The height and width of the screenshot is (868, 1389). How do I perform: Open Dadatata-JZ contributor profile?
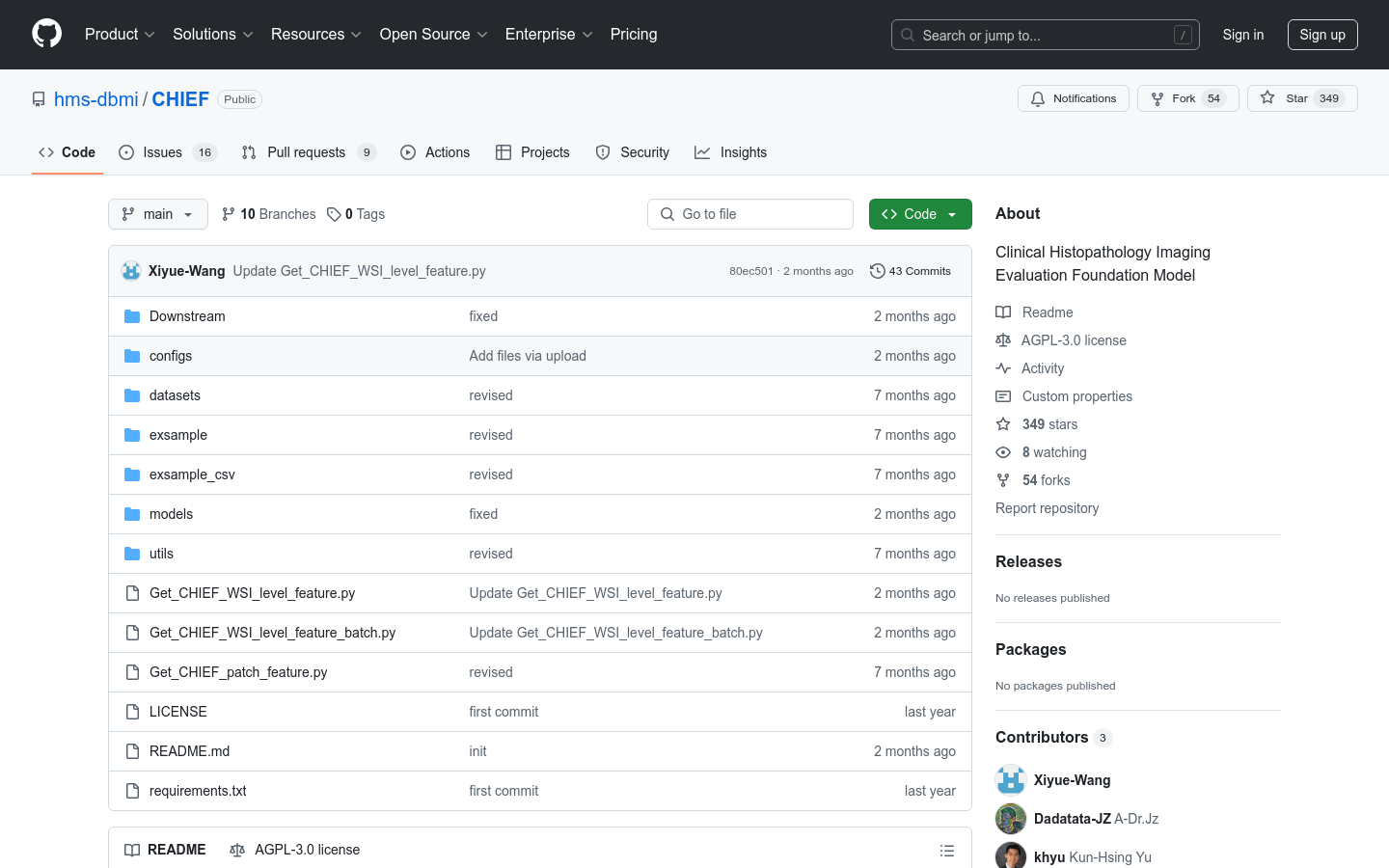(1073, 819)
